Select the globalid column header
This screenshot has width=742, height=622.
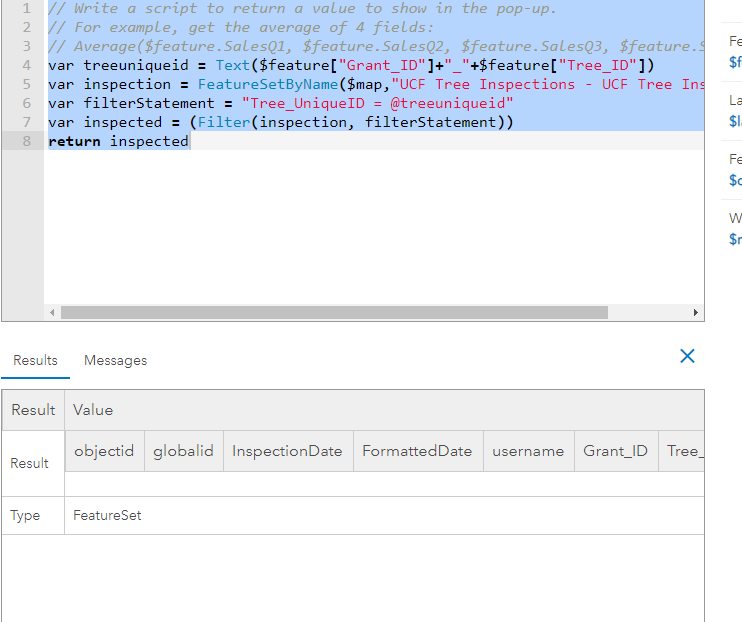[x=184, y=451]
